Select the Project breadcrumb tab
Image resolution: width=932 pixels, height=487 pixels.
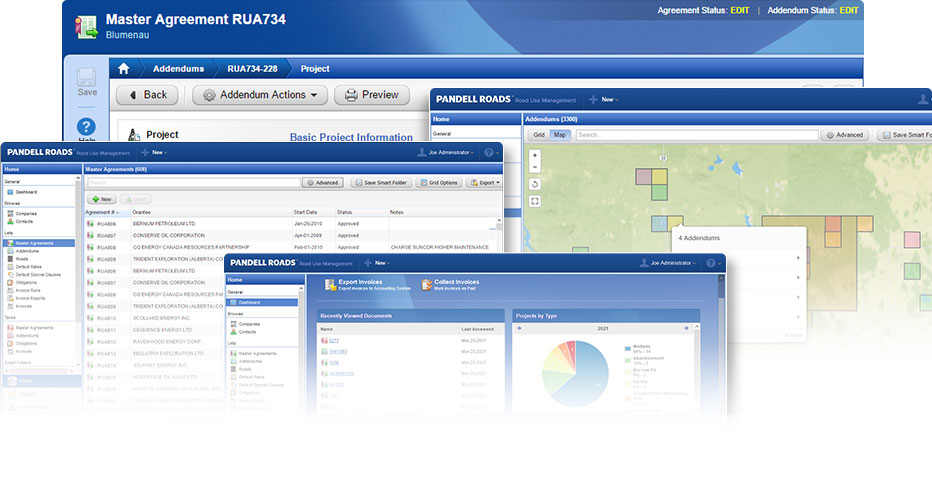tap(315, 68)
